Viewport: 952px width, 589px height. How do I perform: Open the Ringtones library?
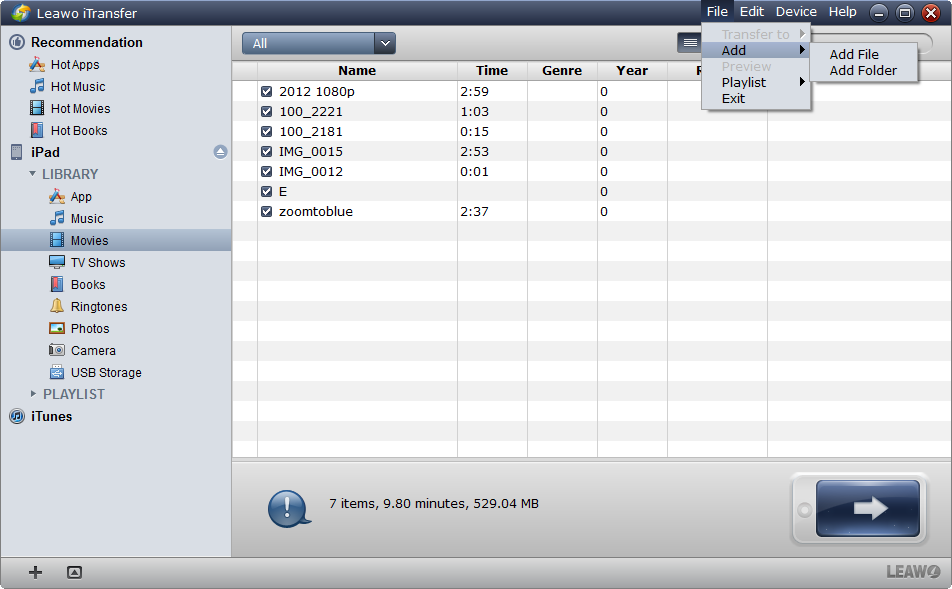coord(98,307)
